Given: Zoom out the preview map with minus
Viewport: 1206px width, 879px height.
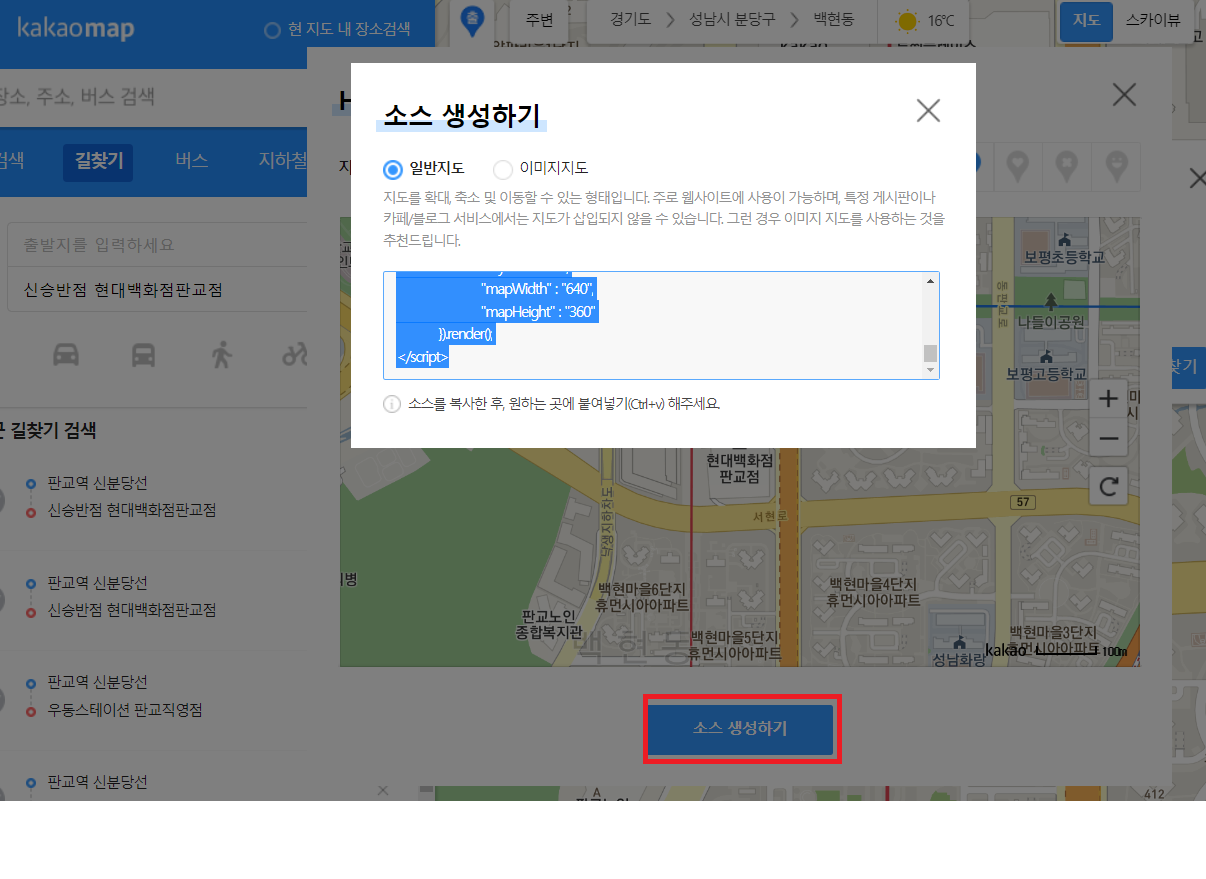Looking at the screenshot, I should tap(1108, 438).
